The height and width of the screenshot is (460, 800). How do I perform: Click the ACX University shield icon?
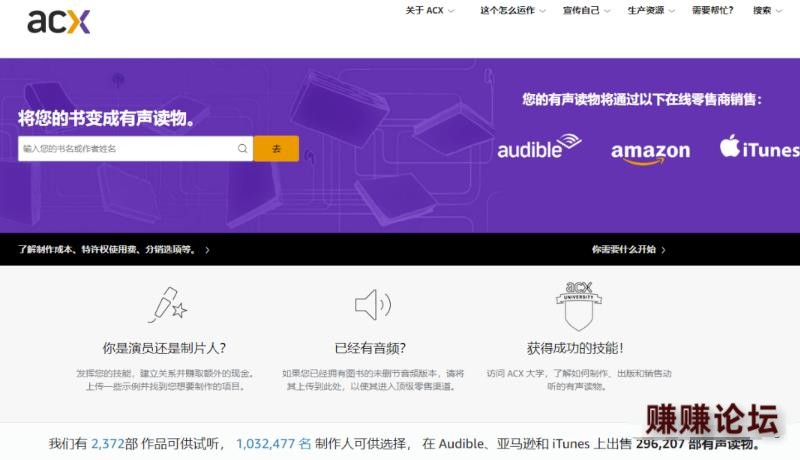tap(579, 305)
